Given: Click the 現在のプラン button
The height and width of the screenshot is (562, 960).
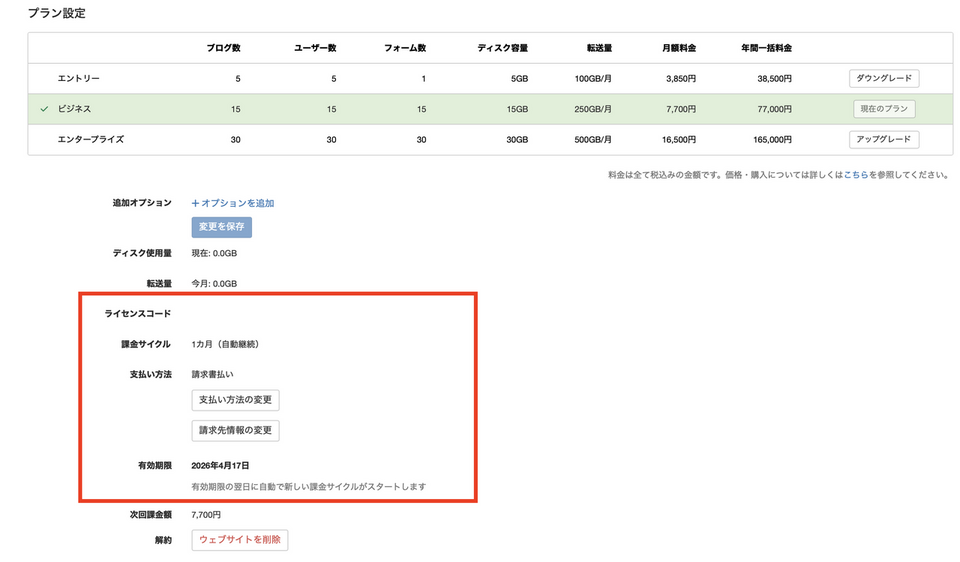Looking at the screenshot, I should click(x=884, y=109).
